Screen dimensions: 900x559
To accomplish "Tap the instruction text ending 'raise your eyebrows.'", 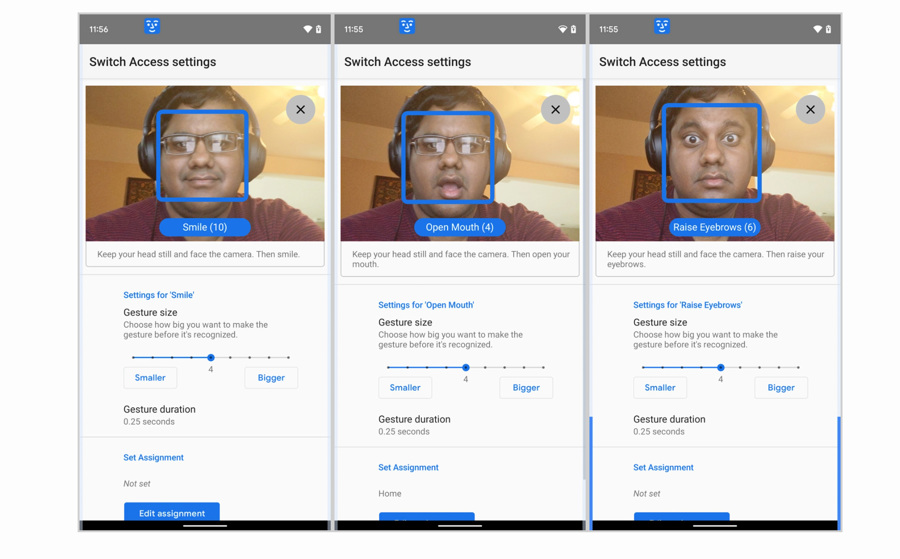I will click(716, 259).
